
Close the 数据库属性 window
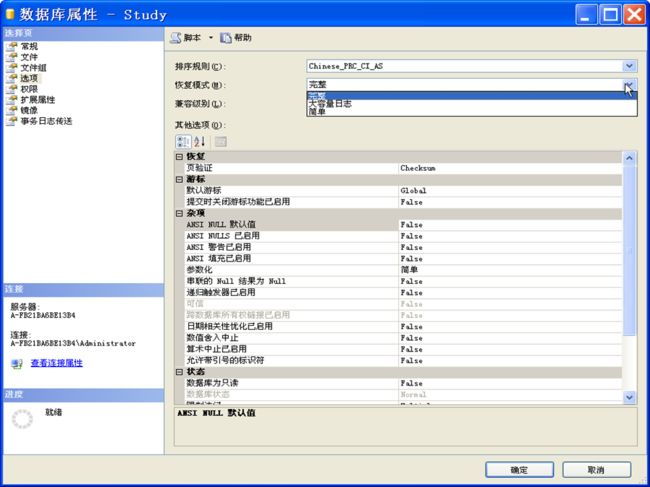click(635, 15)
